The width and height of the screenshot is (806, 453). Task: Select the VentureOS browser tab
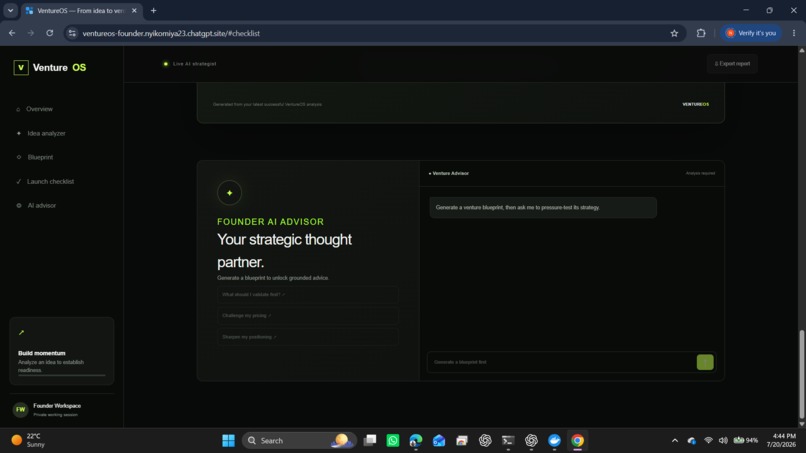click(80, 10)
